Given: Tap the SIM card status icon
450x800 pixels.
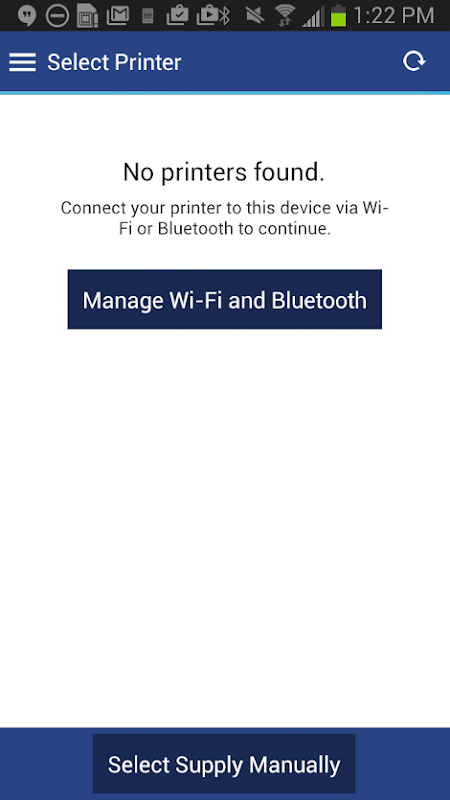Looking at the screenshot, I should coord(88,16).
